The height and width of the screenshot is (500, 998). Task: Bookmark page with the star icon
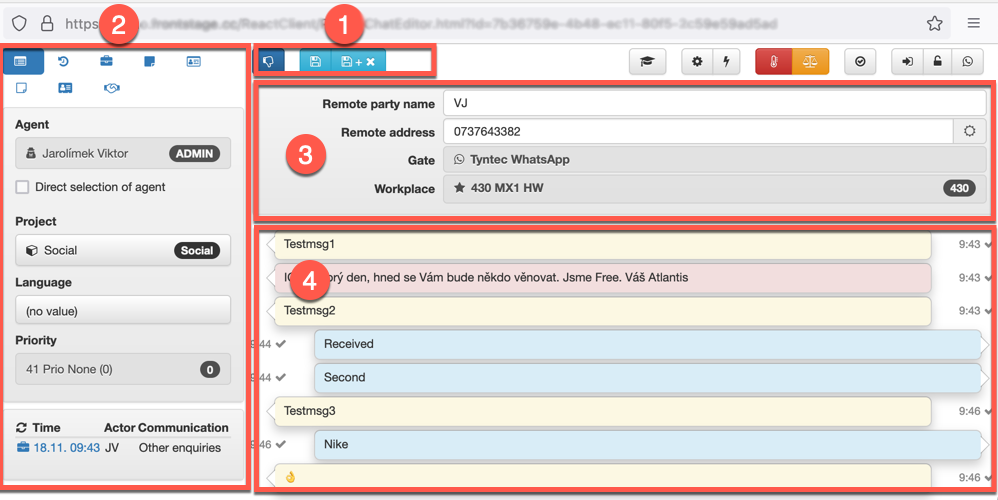934,24
